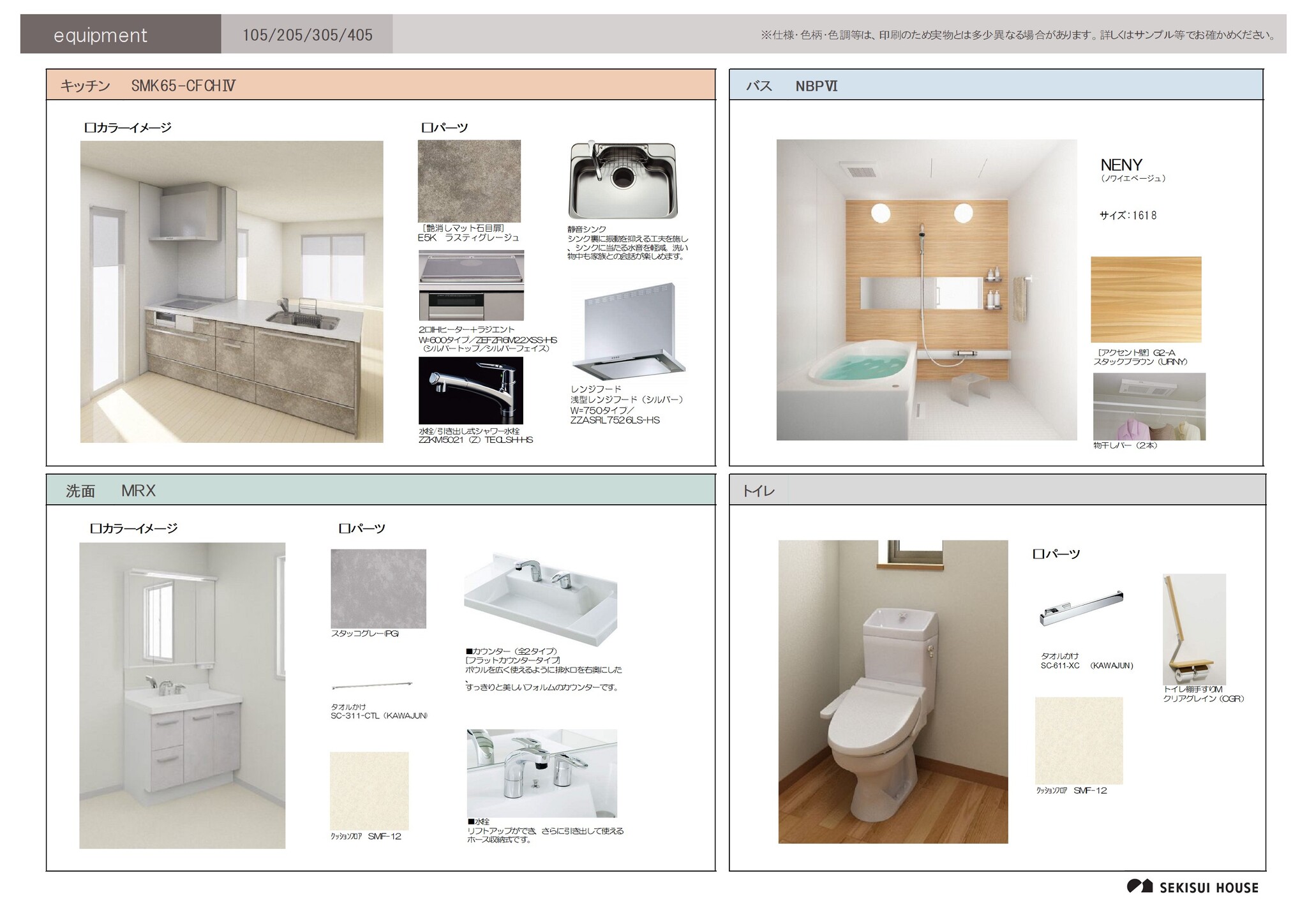Click the flat counter type basin image
This screenshot has height=924, width=1307.
coord(541,599)
